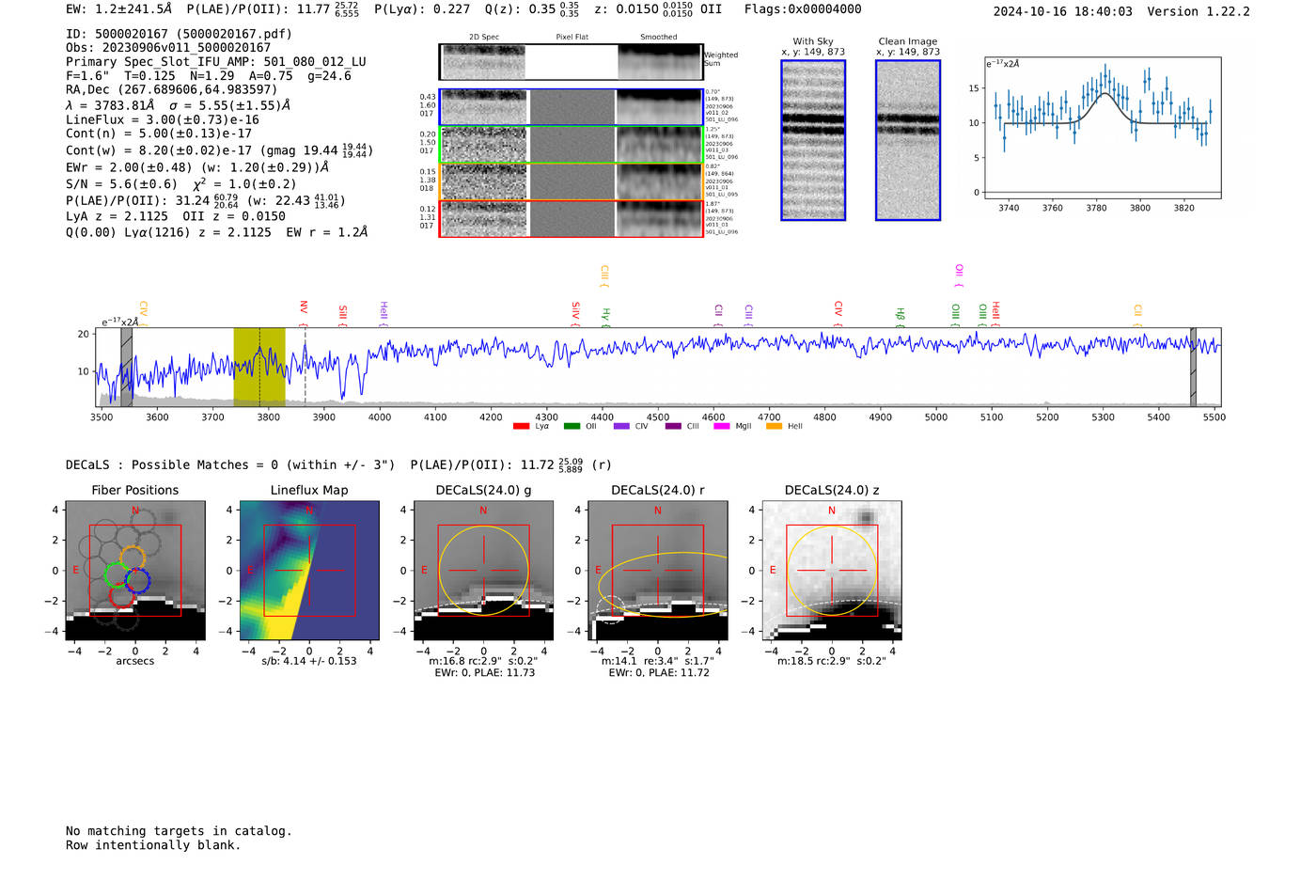Click the purple HeII line marker

pos(384,312)
